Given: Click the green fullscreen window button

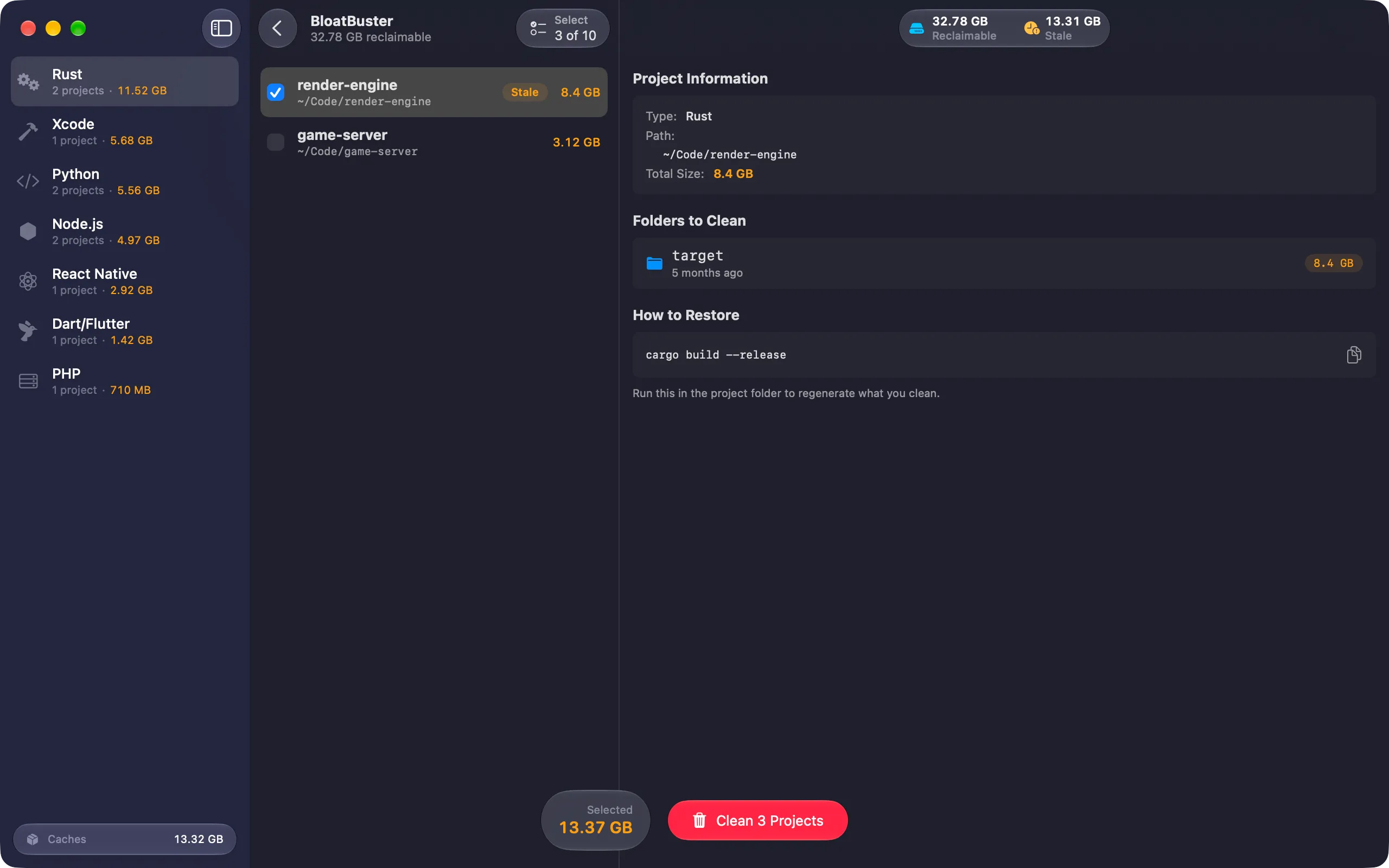Looking at the screenshot, I should pyautogui.click(x=78, y=28).
